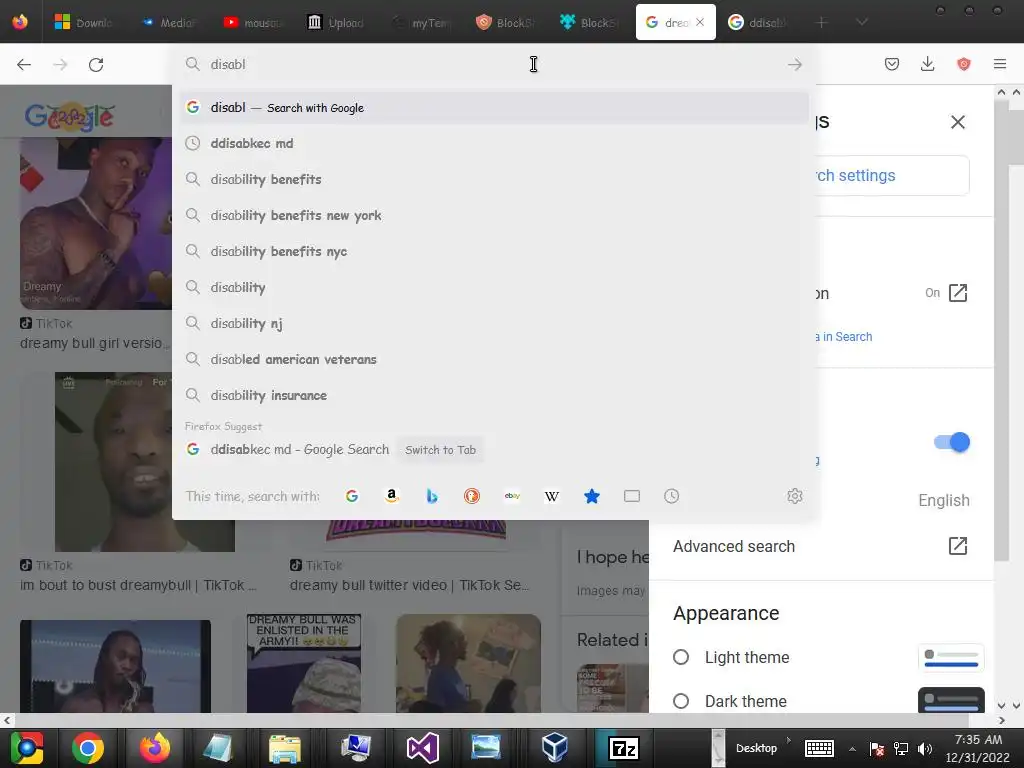
Task: Switch to the ddisab Google tab
Action: pyautogui.click(x=758, y=22)
